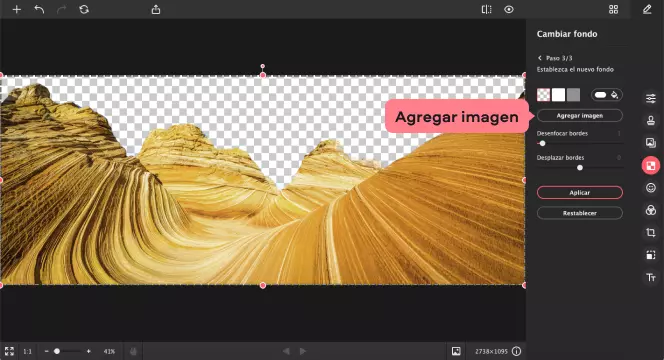The width and height of the screenshot is (664, 360).
Task: Click the Desenfocar bordes slider handle
Action: [x=542, y=144]
